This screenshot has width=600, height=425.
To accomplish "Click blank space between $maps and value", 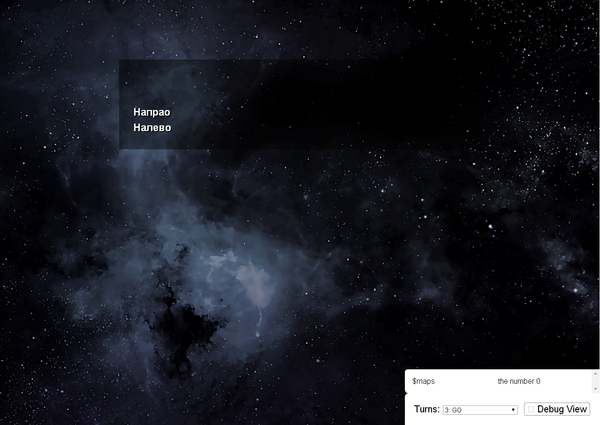I will 465,381.
